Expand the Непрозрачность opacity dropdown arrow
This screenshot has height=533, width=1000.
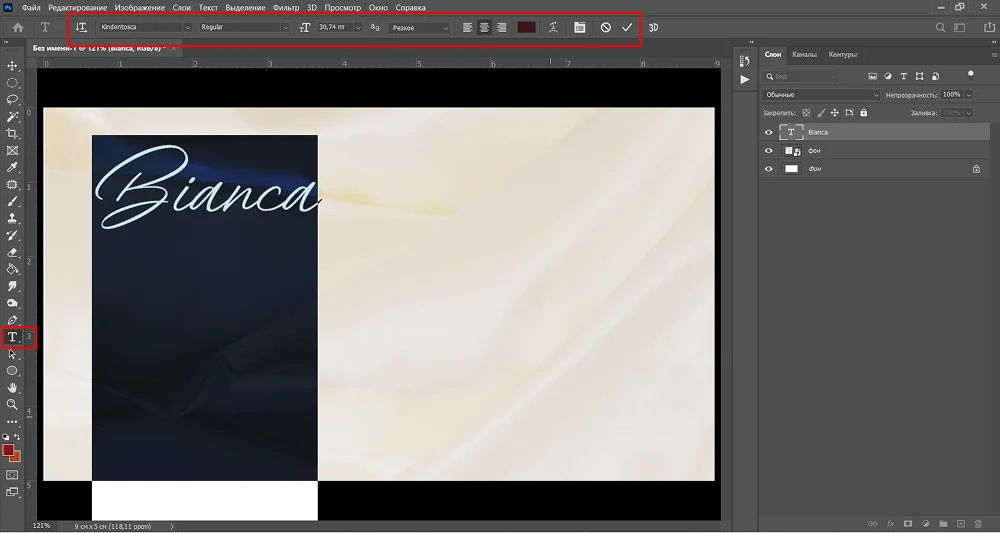coord(969,95)
